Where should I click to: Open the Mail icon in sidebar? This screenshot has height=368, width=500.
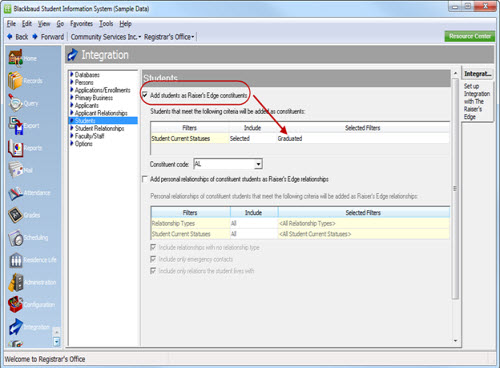pyautogui.click(x=16, y=170)
